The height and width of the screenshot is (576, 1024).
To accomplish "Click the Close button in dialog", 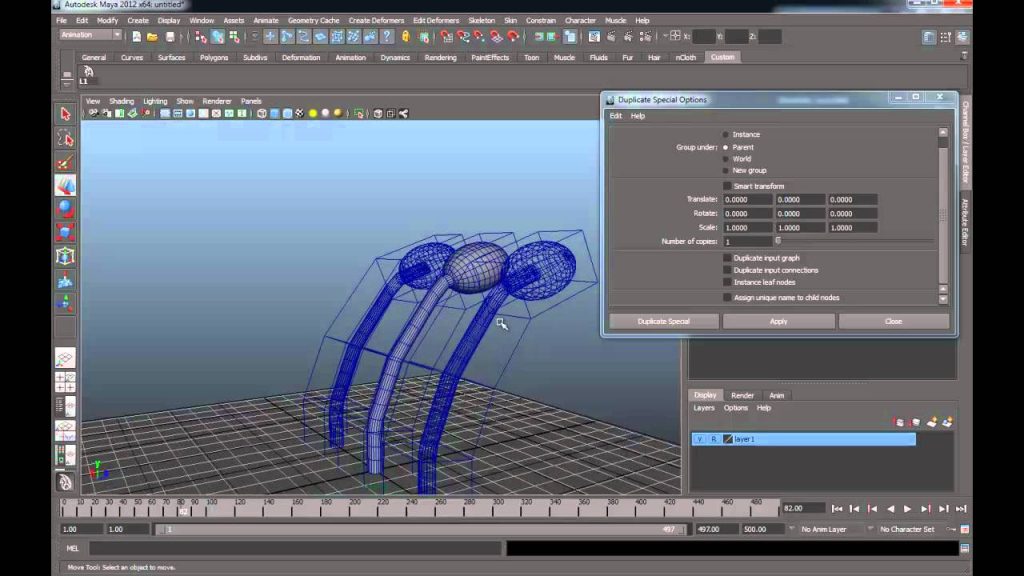I will click(893, 321).
